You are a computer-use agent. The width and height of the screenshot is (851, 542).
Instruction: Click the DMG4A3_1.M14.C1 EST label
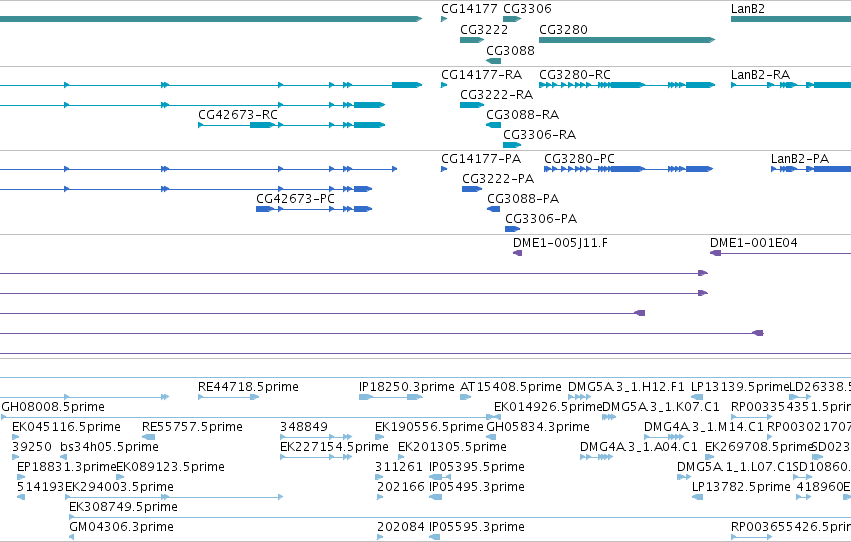[x=703, y=427]
